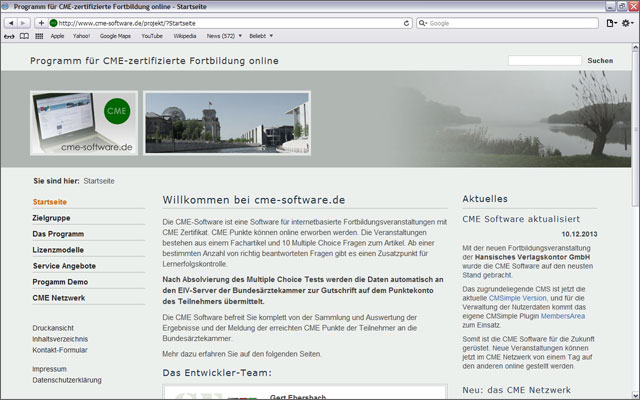This screenshot has width=640, height=400.
Task: Expand the Beliebt bookmark folder
Action: [261, 36]
